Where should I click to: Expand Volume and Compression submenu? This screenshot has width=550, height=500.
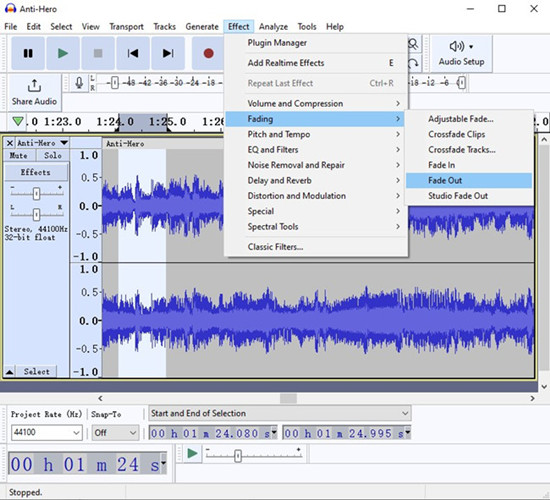click(x=316, y=104)
